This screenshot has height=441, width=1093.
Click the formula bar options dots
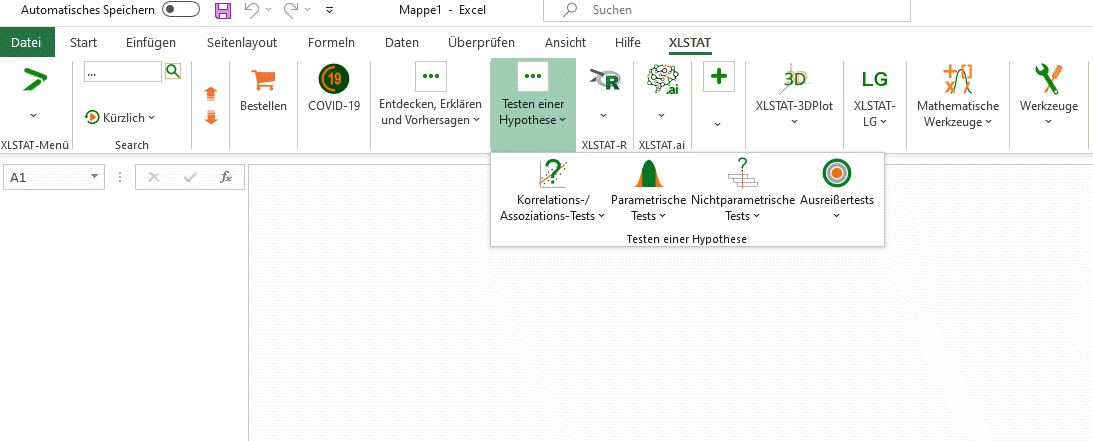[120, 178]
